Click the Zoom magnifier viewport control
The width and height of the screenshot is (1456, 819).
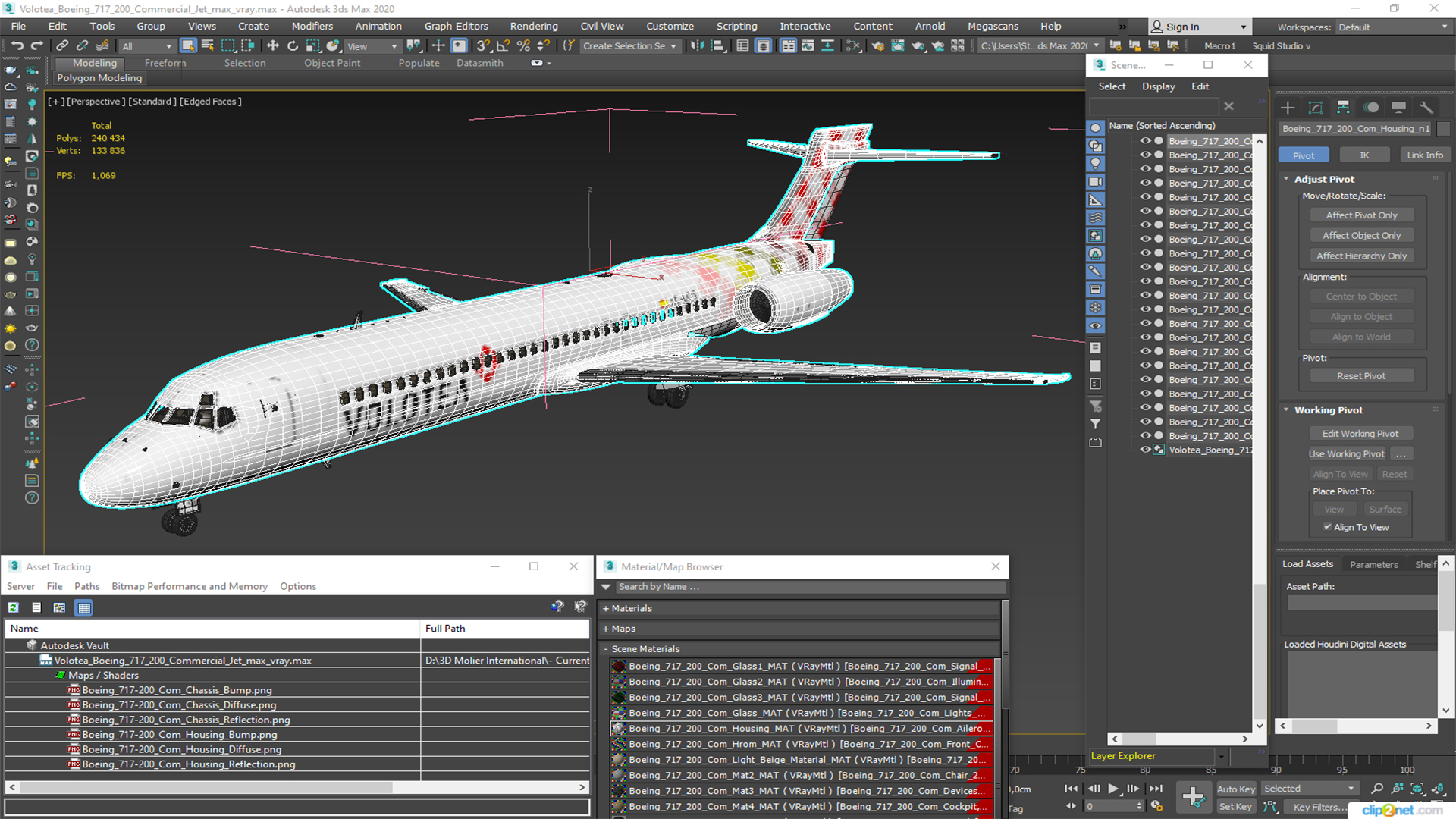point(1377,789)
